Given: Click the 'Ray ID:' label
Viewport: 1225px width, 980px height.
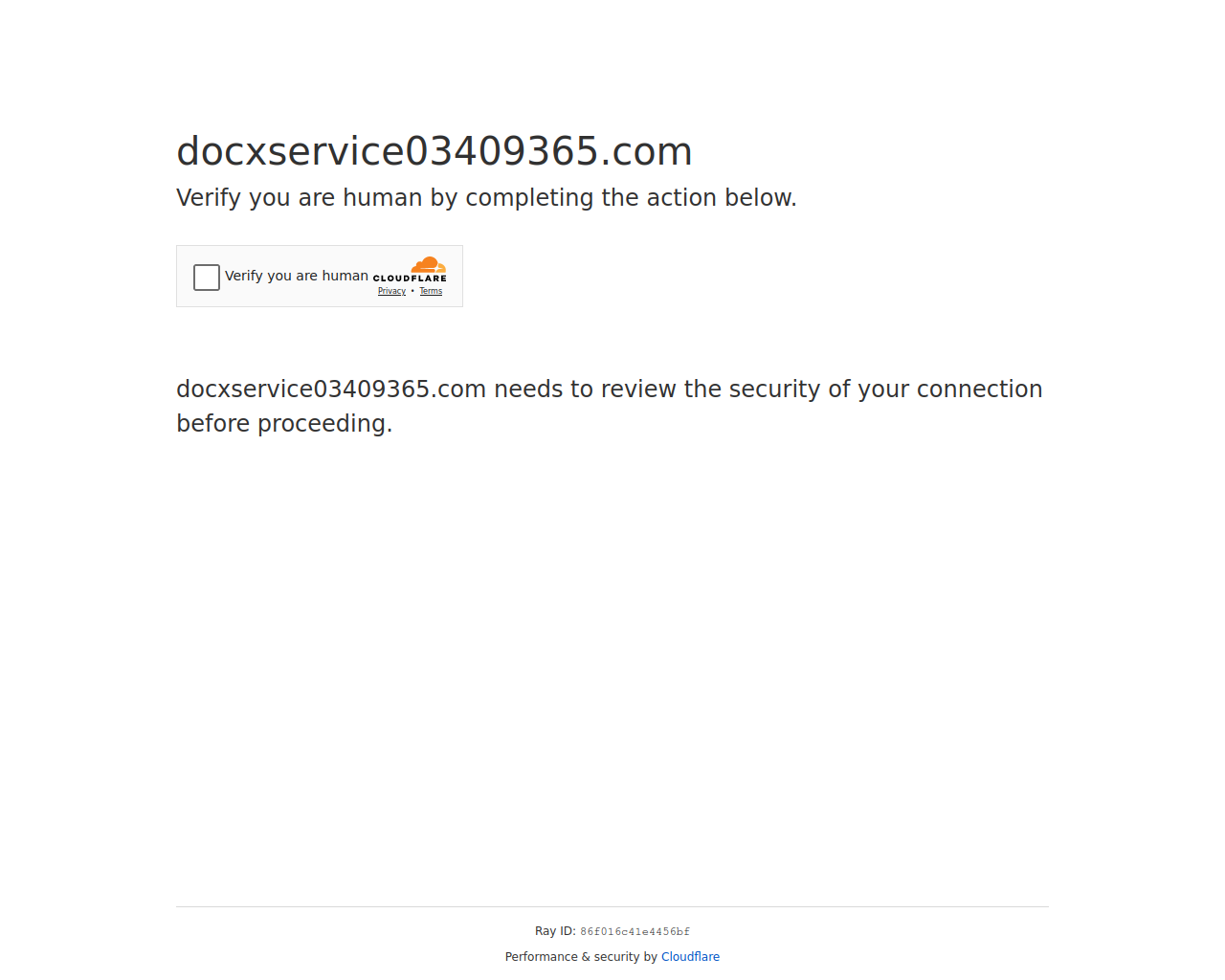Looking at the screenshot, I should 555,931.
